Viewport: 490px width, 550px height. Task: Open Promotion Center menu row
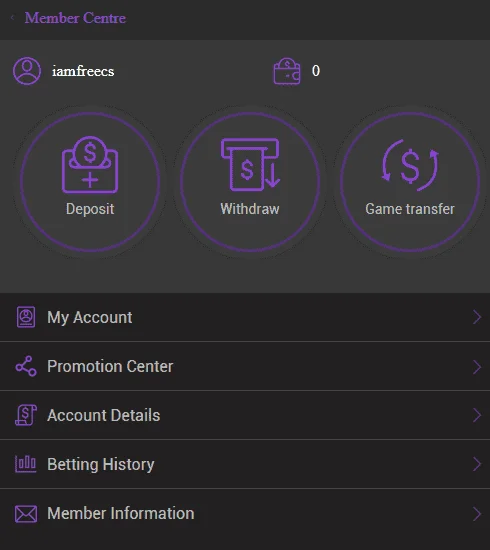coord(245,366)
